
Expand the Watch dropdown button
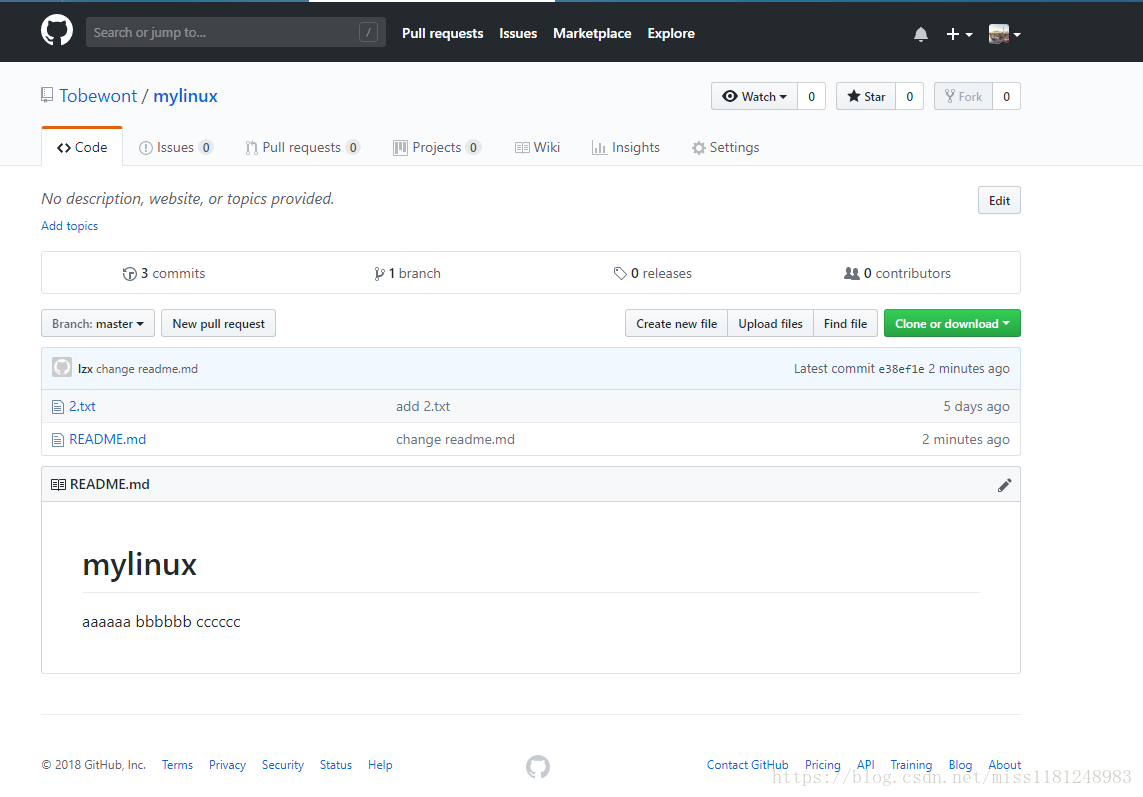pyautogui.click(x=754, y=96)
